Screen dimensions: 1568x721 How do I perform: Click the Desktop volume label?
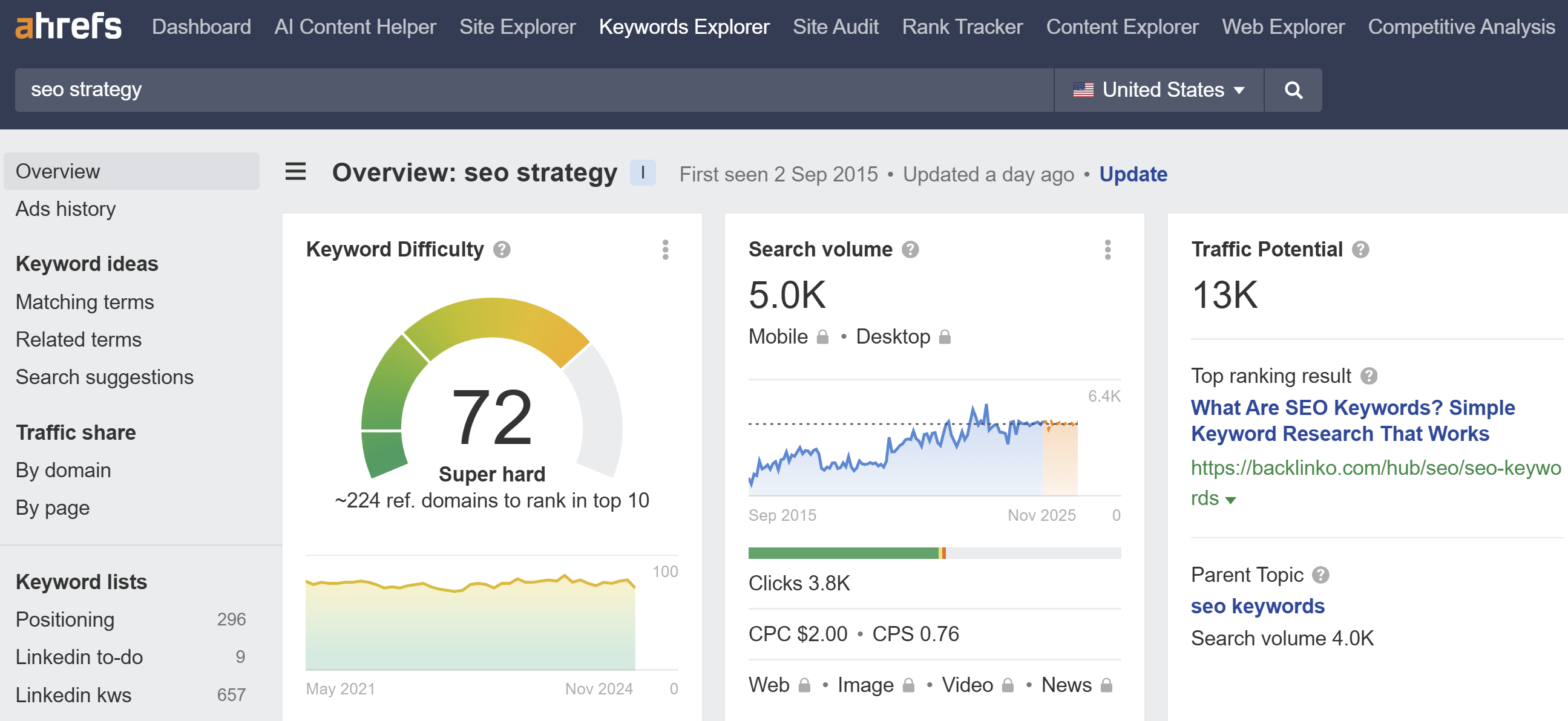point(893,336)
